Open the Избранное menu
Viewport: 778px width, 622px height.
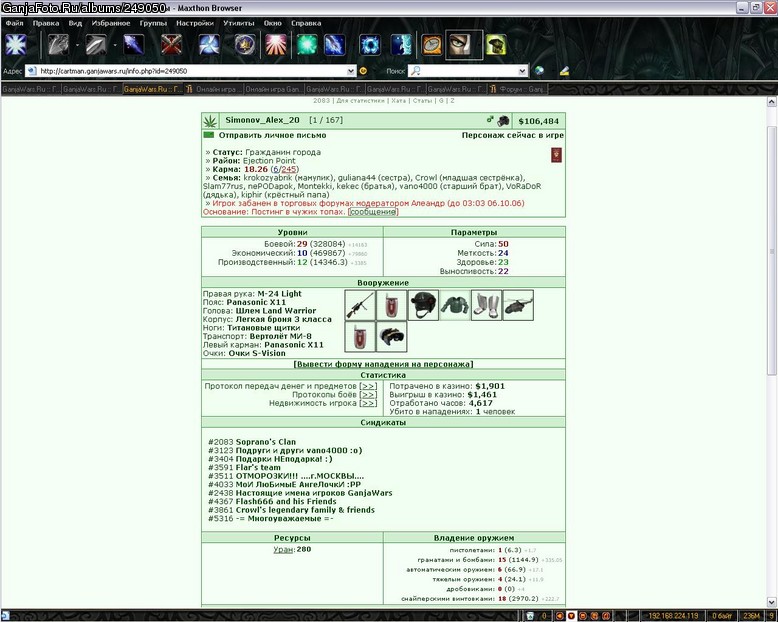(x=111, y=23)
